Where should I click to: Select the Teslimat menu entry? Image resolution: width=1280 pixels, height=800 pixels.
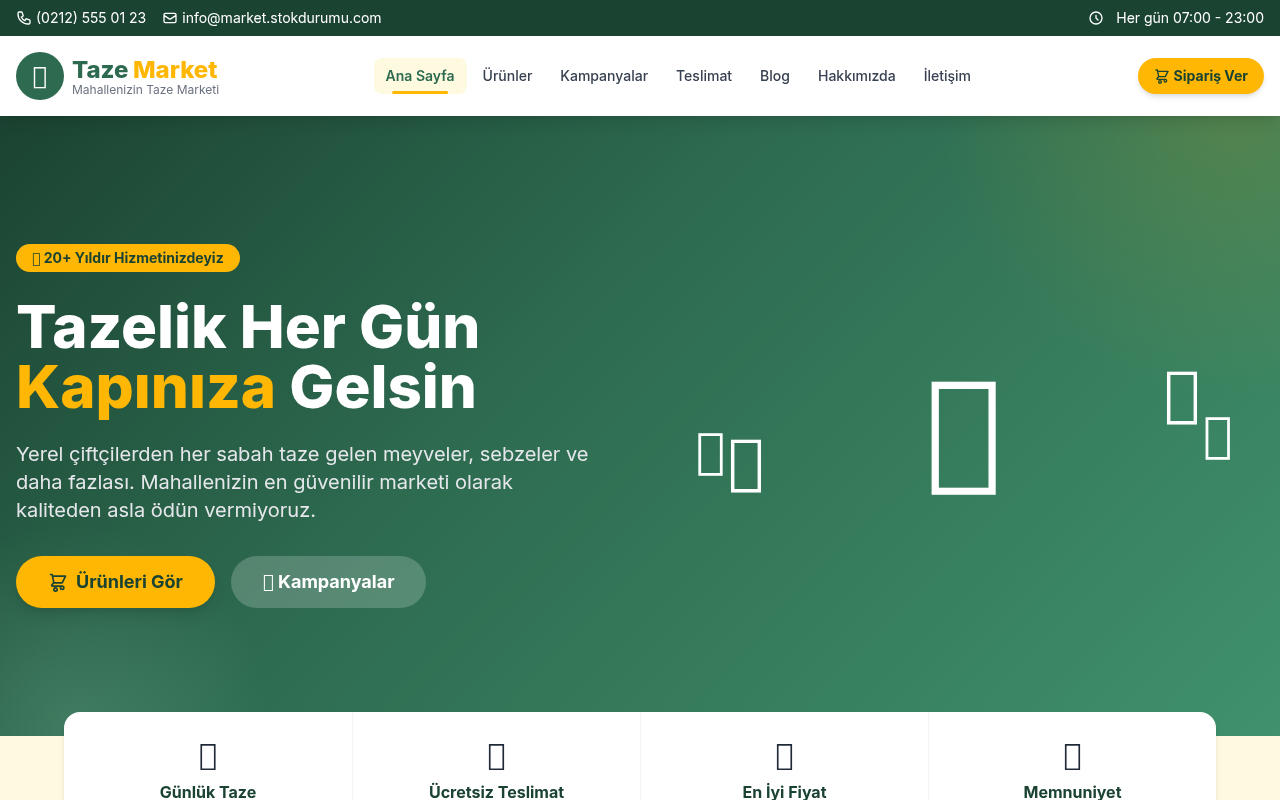(704, 75)
